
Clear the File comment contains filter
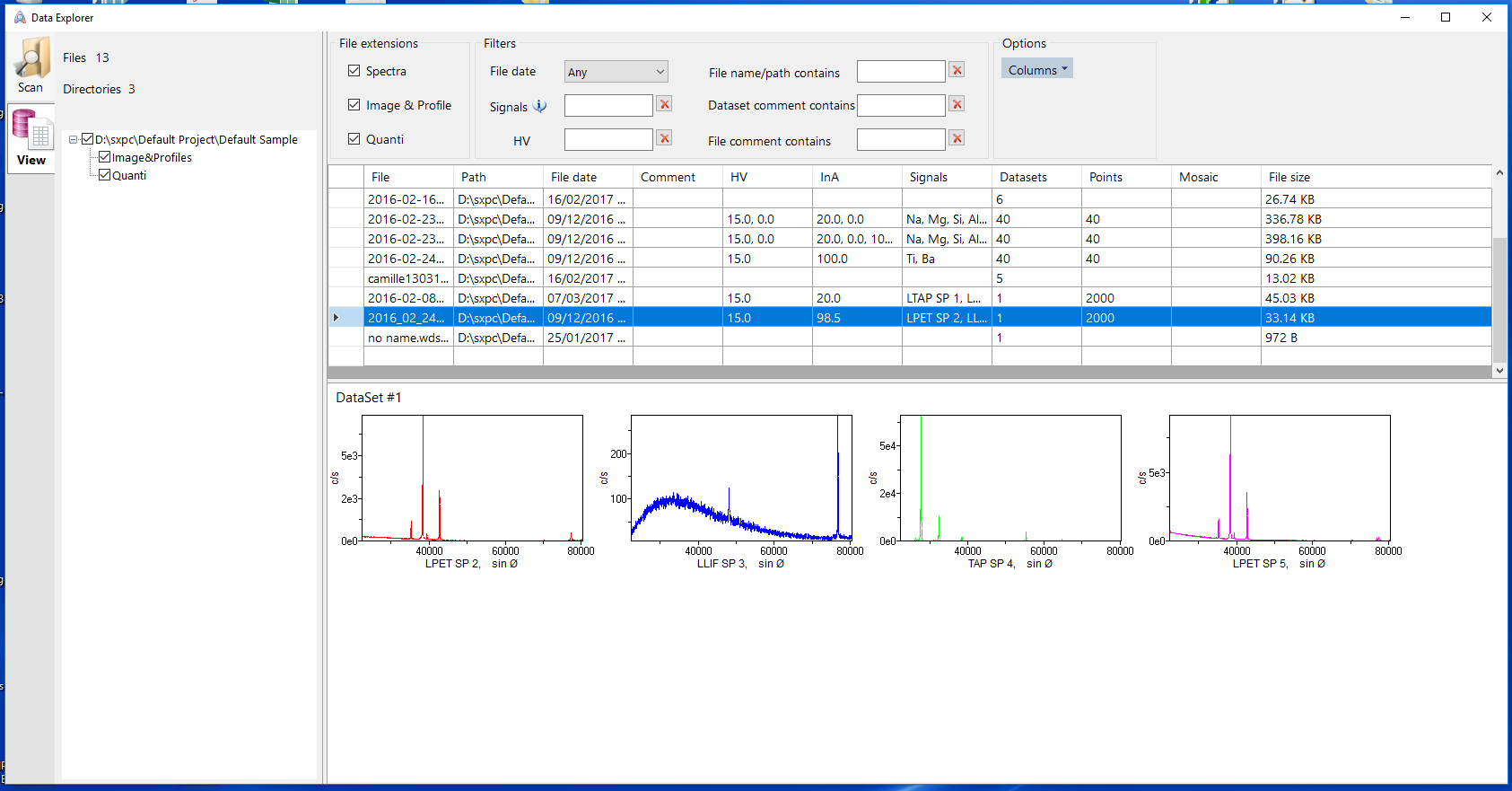tap(957, 138)
